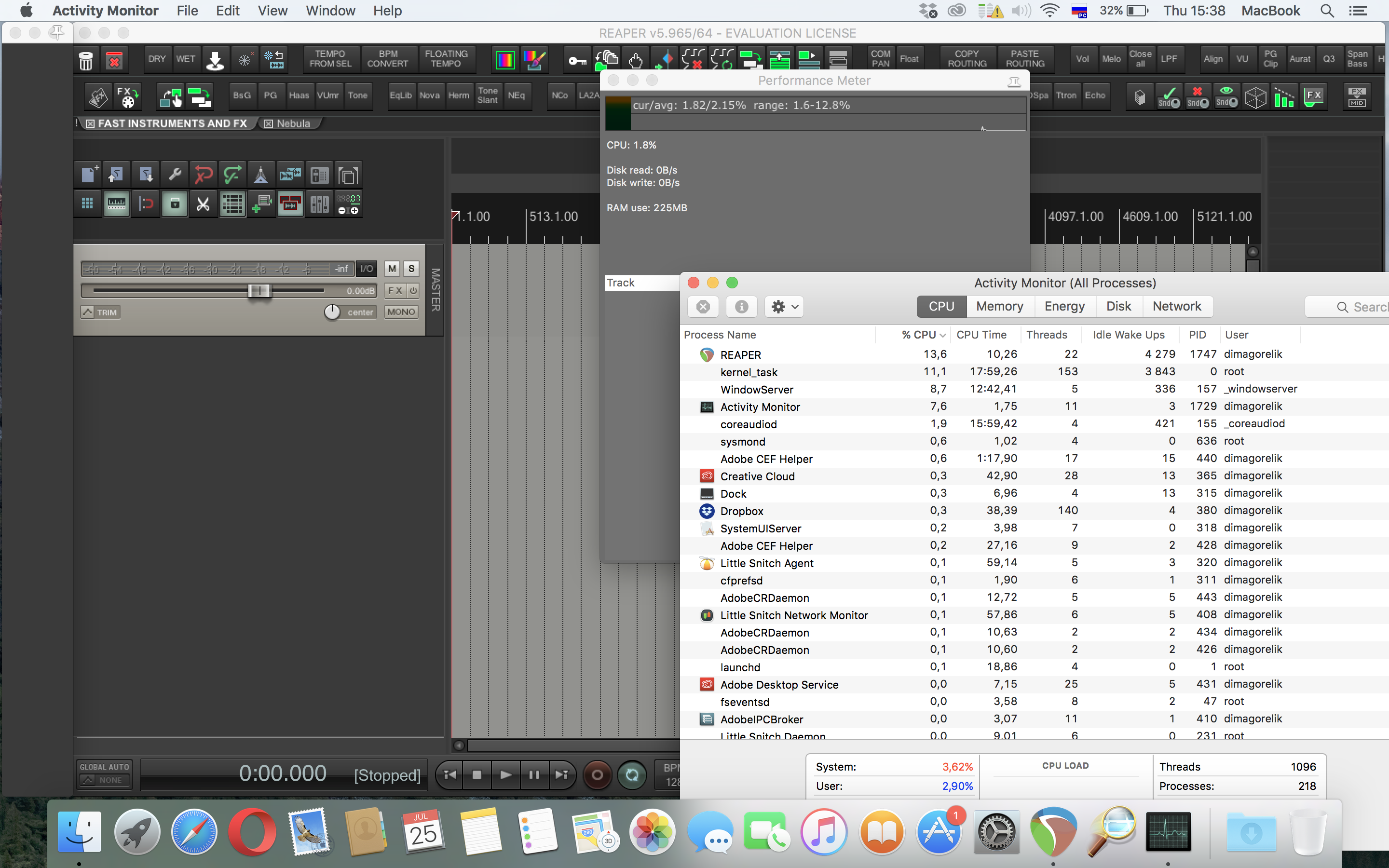This screenshot has height=868, width=1389.
Task: Click the new project icon
Action: [x=88, y=175]
